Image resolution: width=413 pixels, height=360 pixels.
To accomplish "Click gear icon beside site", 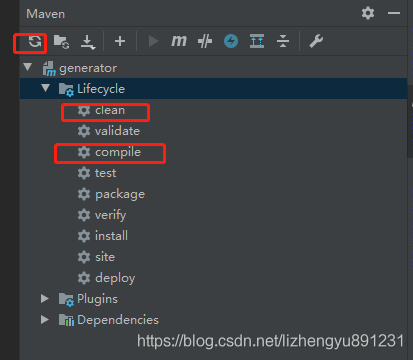I will tap(84, 257).
